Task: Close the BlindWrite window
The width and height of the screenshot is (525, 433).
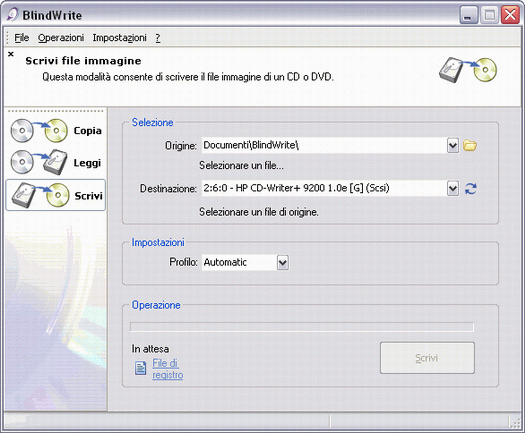Action: tap(510, 15)
